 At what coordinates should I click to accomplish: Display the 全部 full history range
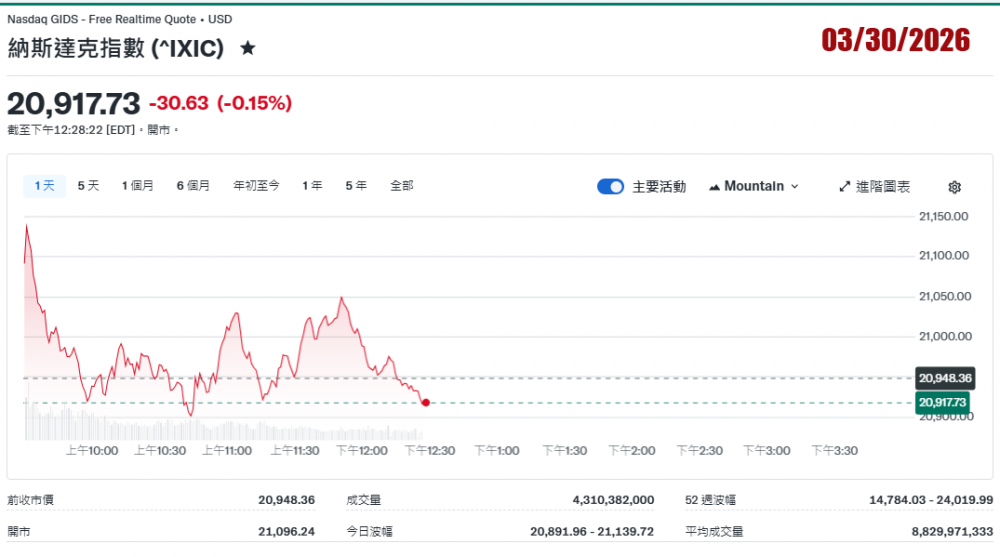(401, 186)
